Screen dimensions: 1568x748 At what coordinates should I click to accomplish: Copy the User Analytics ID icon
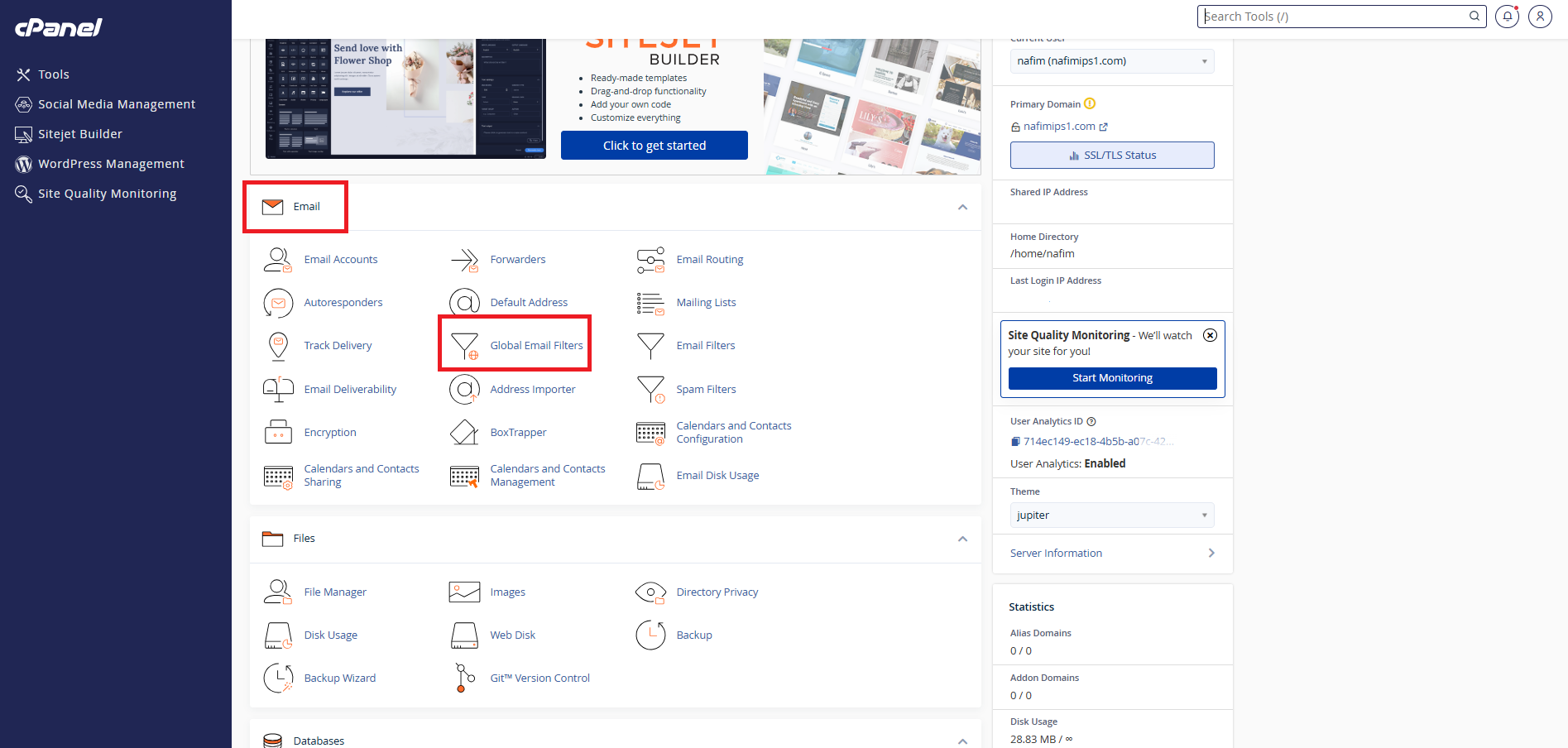1015,442
